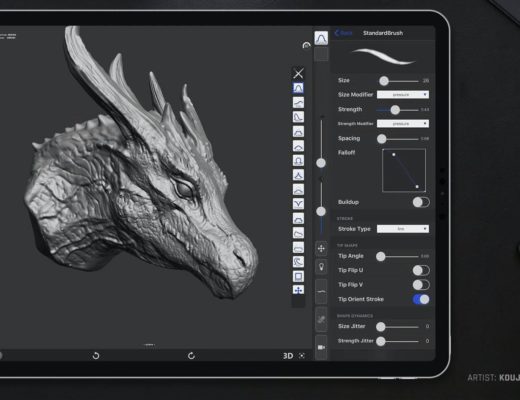Click the Spacing label
The image size is (520, 400).
pos(349,138)
